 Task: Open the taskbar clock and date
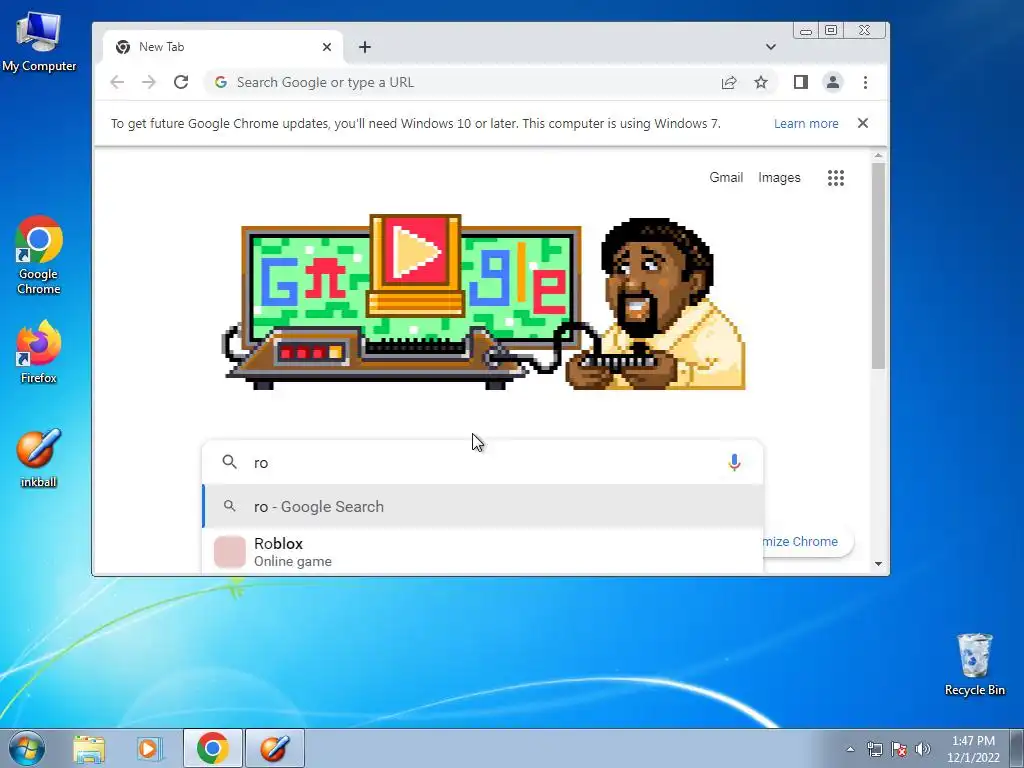click(x=973, y=749)
